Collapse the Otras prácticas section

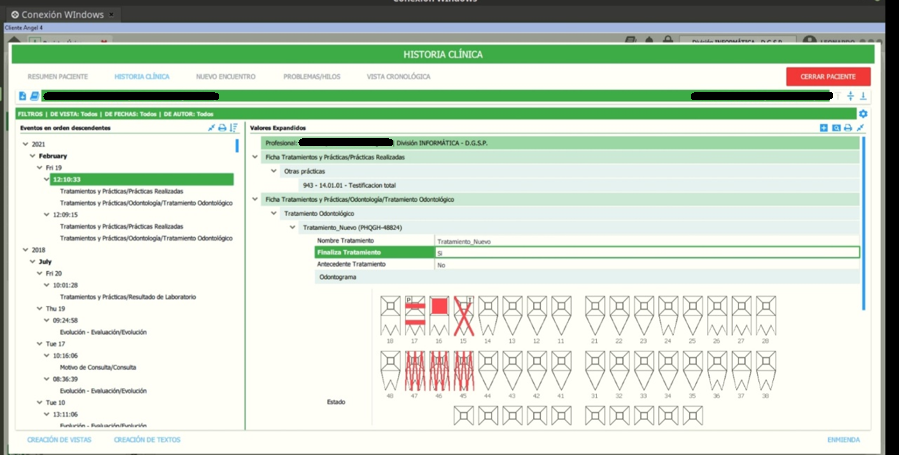point(274,171)
